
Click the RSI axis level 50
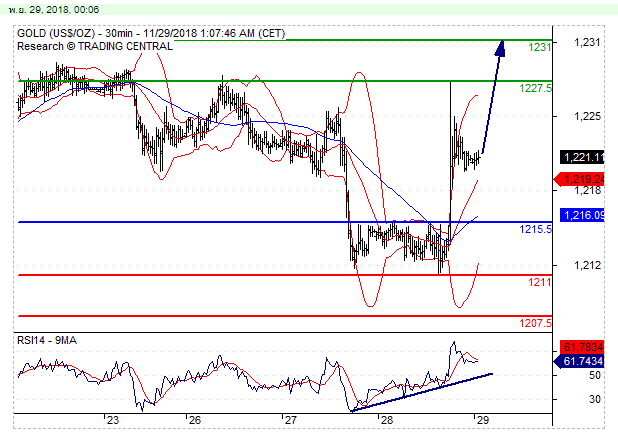click(x=595, y=375)
